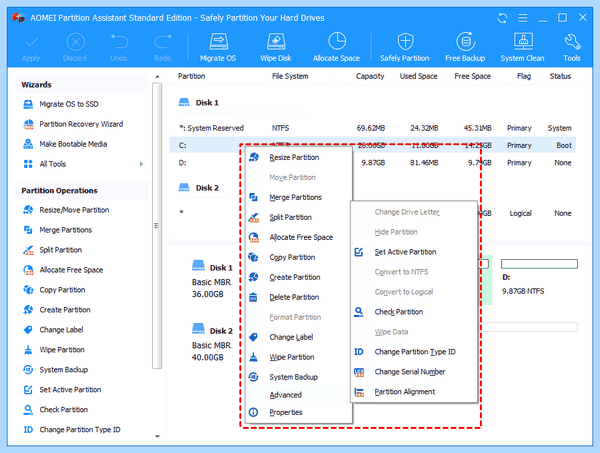600x453 pixels.
Task: Choose Resize/Move Partition in the sidebar
Action: pos(67,210)
